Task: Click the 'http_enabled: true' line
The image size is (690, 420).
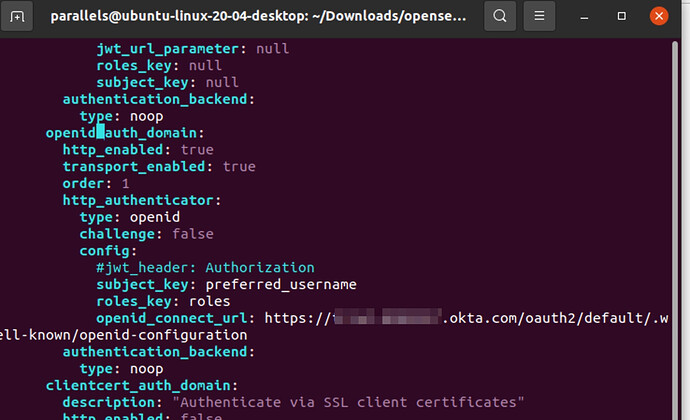Action: 138,150
